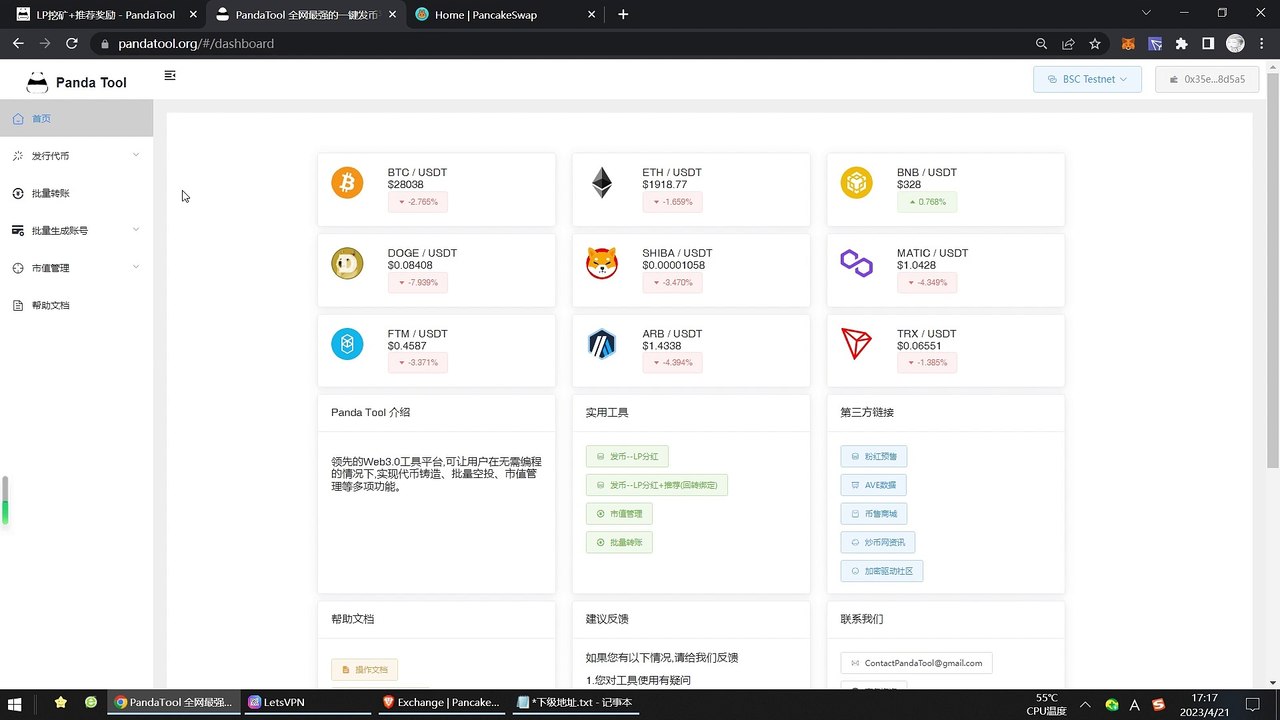The image size is (1280, 720).
Task: Click the Panda Tool logo
Action: pyautogui.click(x=76, y=82)
